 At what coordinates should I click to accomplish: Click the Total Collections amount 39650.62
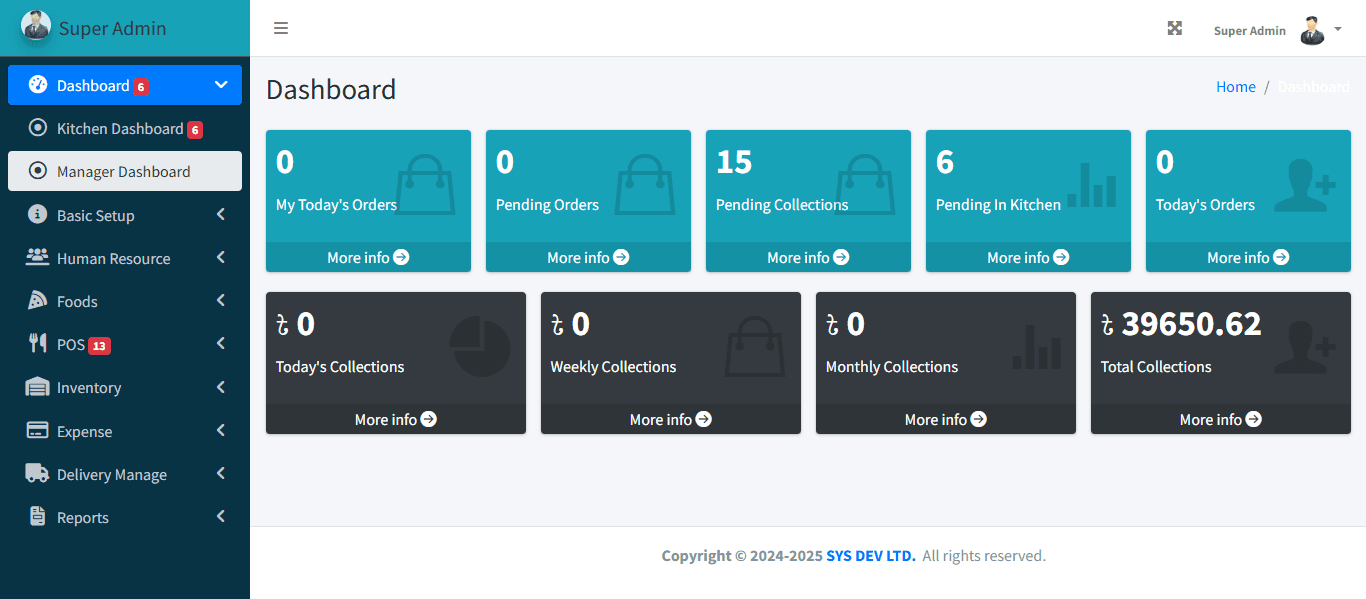(1191, 324)
